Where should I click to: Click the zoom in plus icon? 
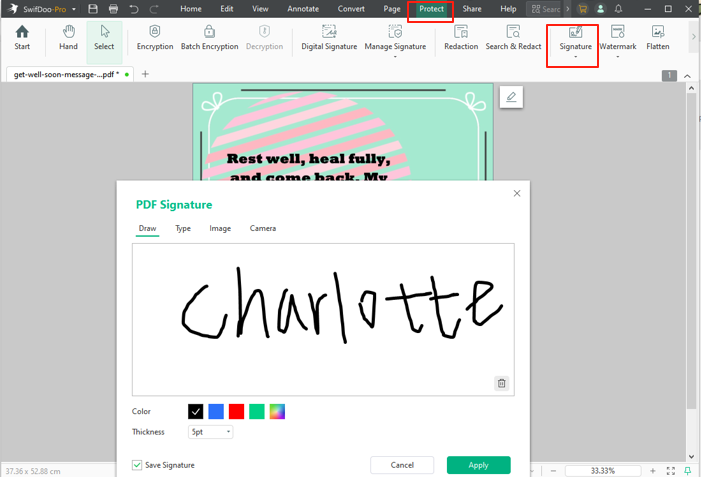click(x=653, y=471)
